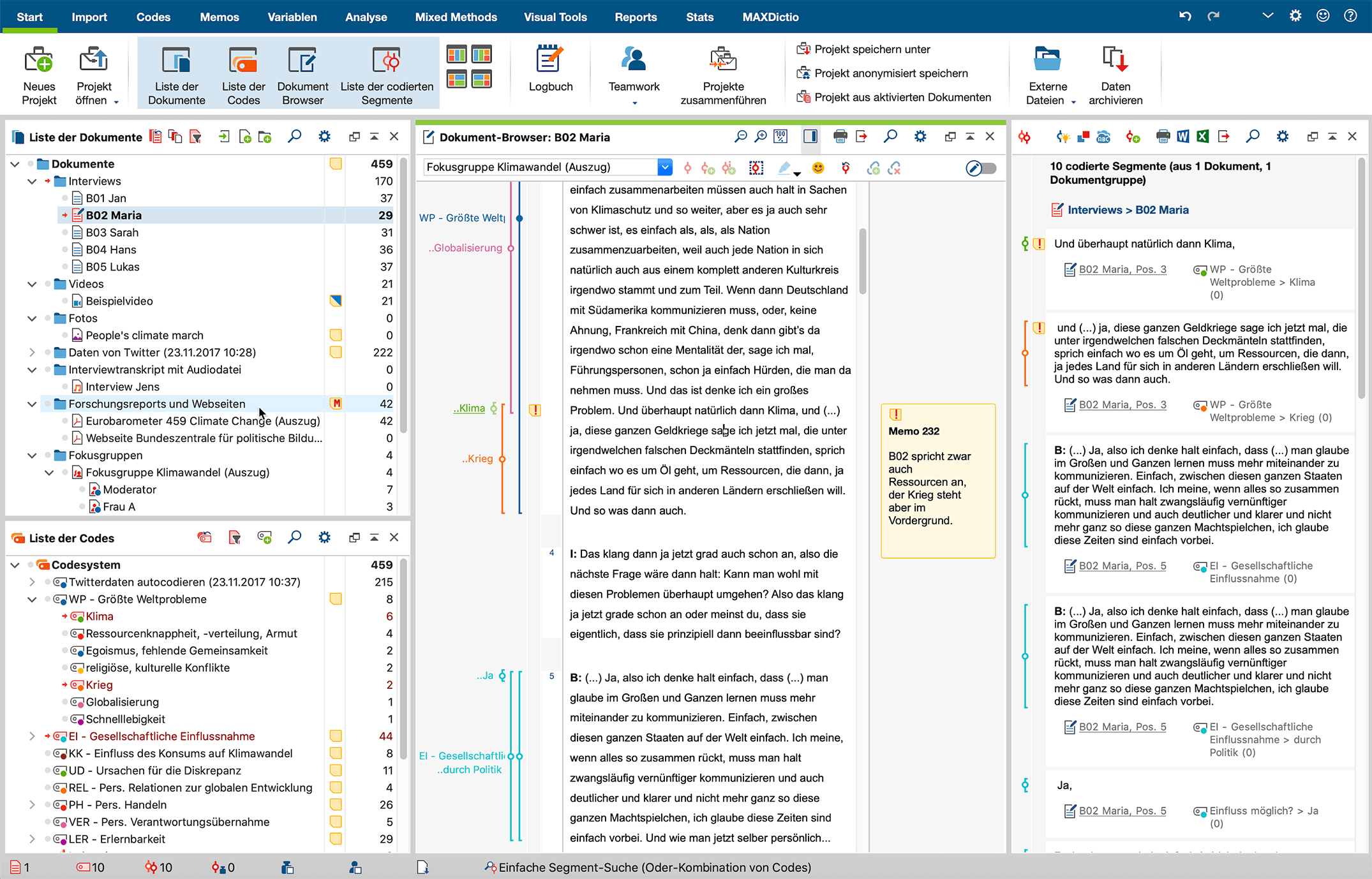Toggle activation circle of B01 Jan
This screenshot has height=879, width=1372.
[65, 199]
